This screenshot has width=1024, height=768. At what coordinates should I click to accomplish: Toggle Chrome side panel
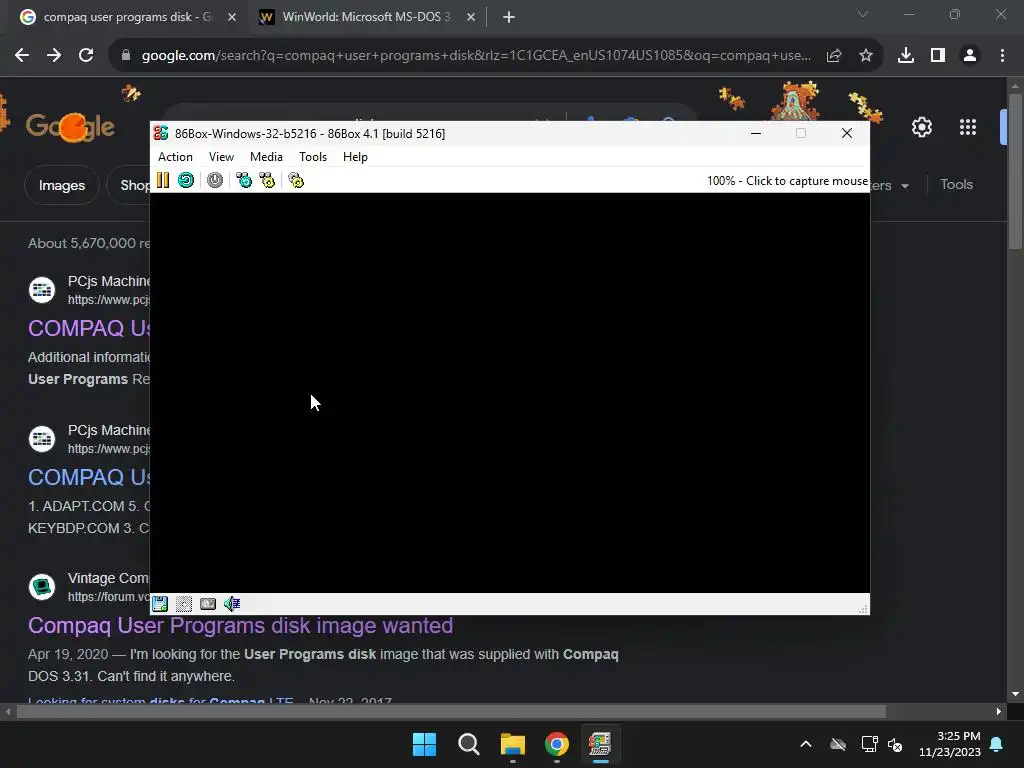coord(938,56)
